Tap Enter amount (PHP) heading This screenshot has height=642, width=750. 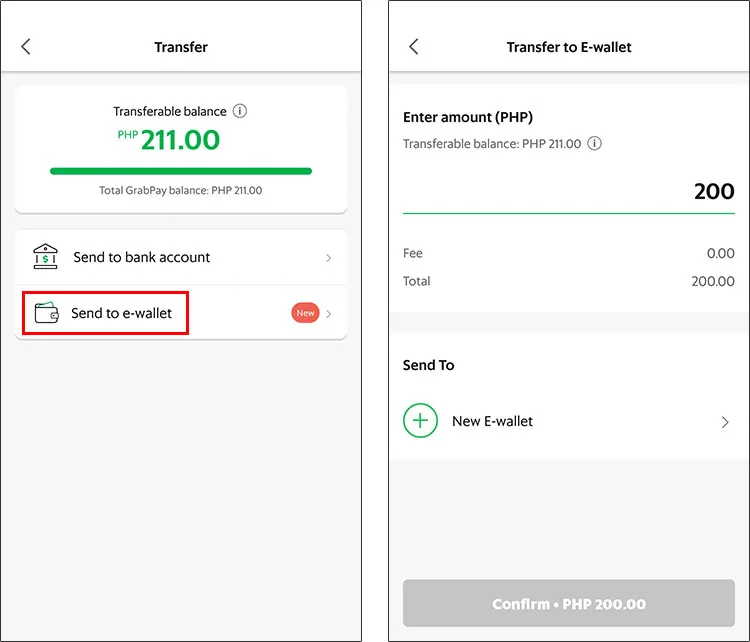pos(468,117)
